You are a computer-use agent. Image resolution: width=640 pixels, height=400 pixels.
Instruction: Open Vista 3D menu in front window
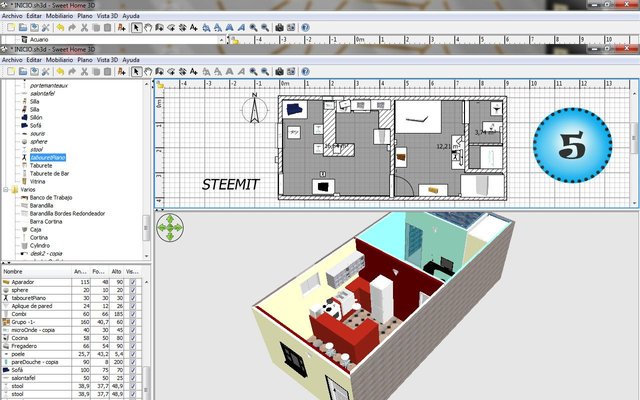107,60
